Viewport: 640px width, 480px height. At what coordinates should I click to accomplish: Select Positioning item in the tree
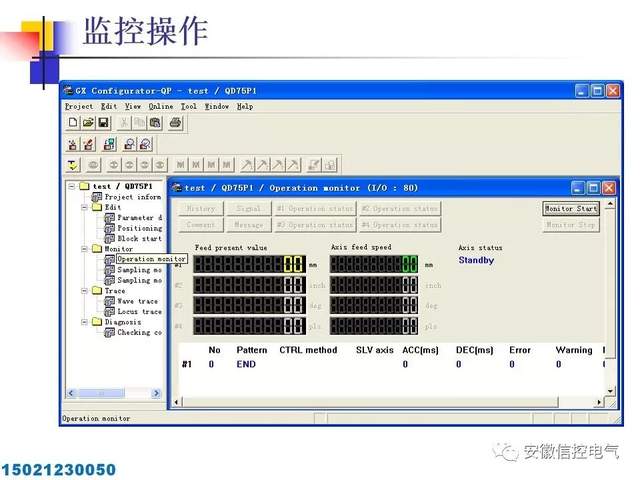point(140,228)
